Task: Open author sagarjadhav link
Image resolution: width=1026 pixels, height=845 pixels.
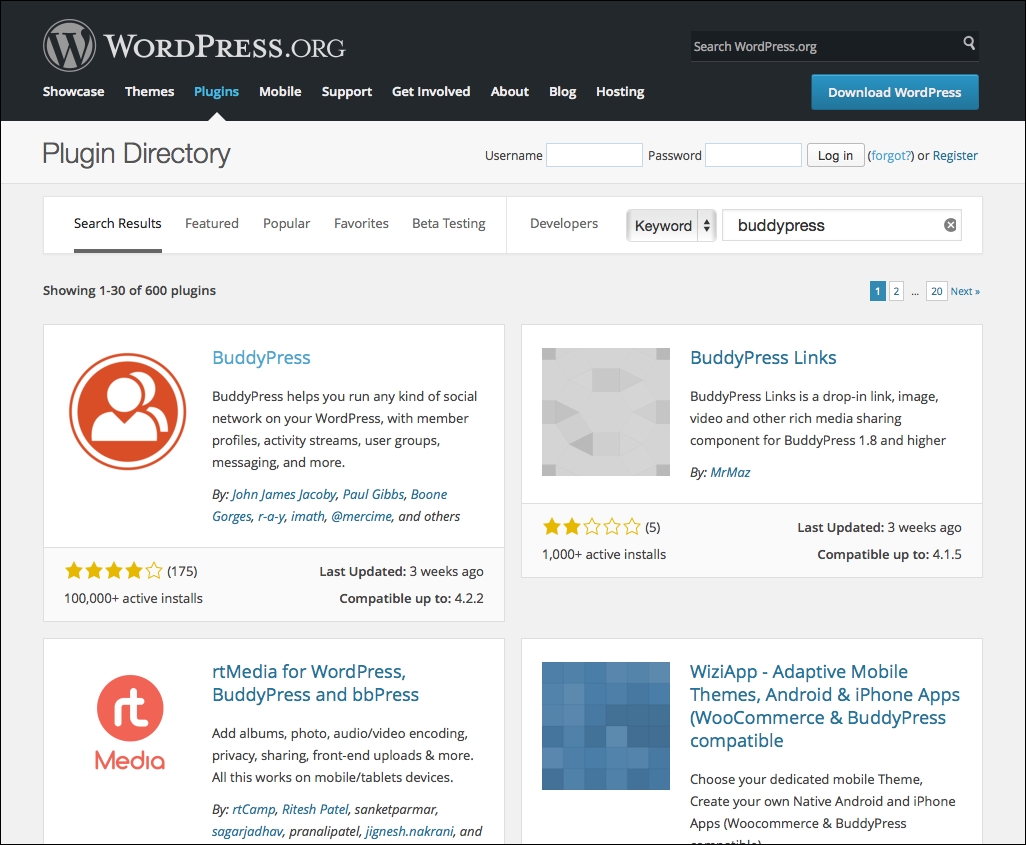Action: (247, 832)
